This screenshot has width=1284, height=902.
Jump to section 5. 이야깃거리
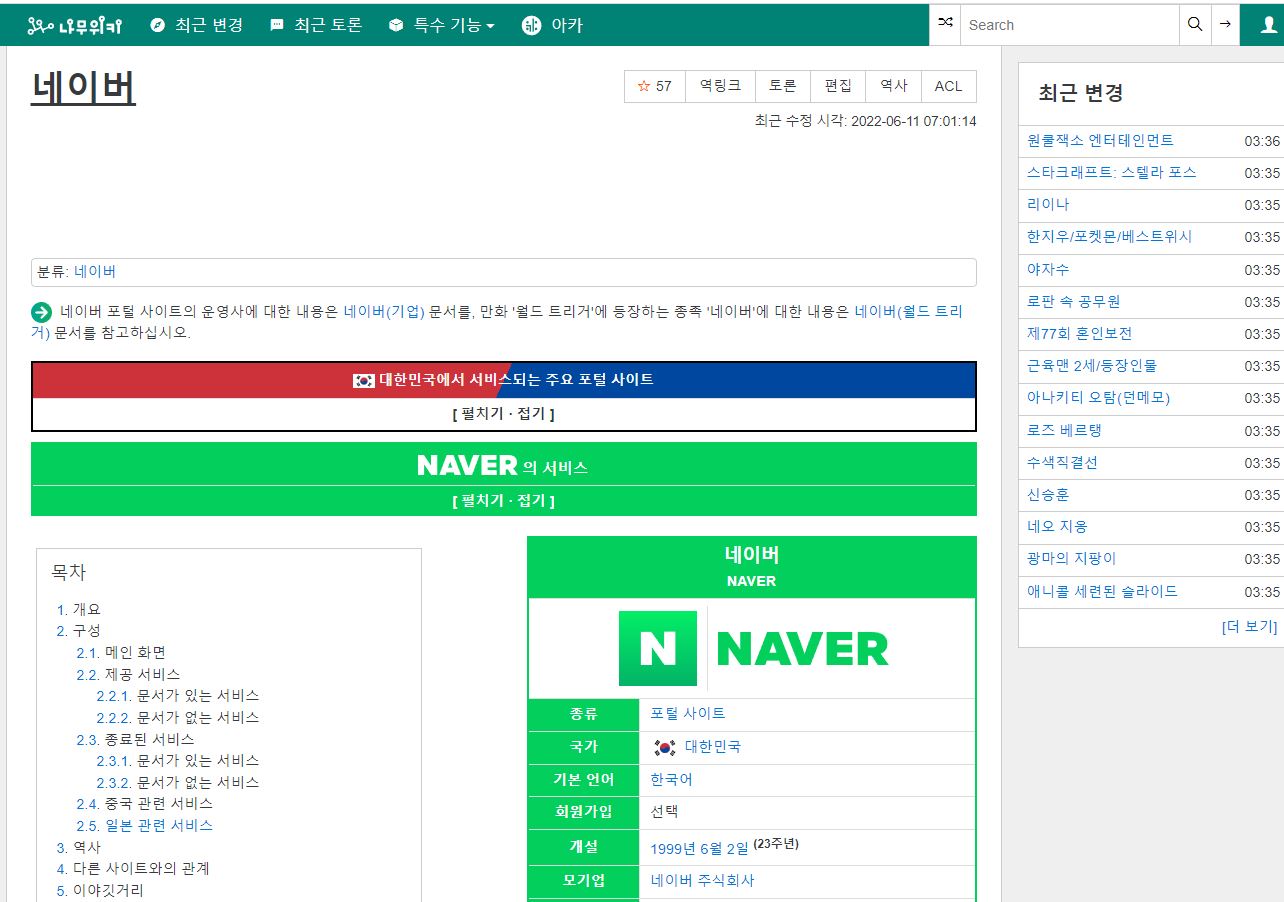100,890
